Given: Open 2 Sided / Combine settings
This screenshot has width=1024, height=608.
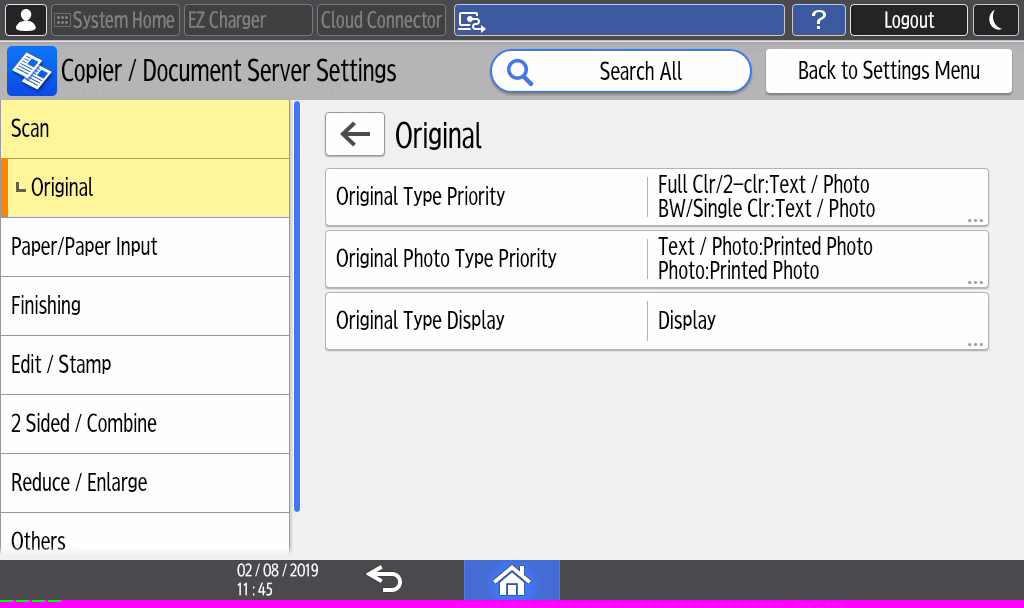Looking at the screenshot, I should pyautogui.click(x=145, y=424).
